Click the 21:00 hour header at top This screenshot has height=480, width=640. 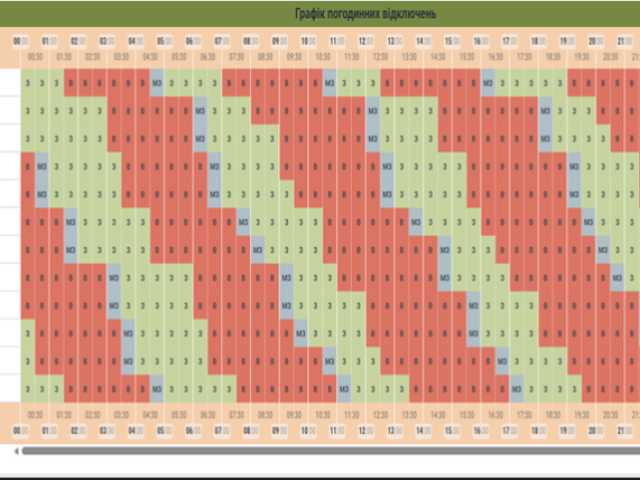(x=626, y=41)
